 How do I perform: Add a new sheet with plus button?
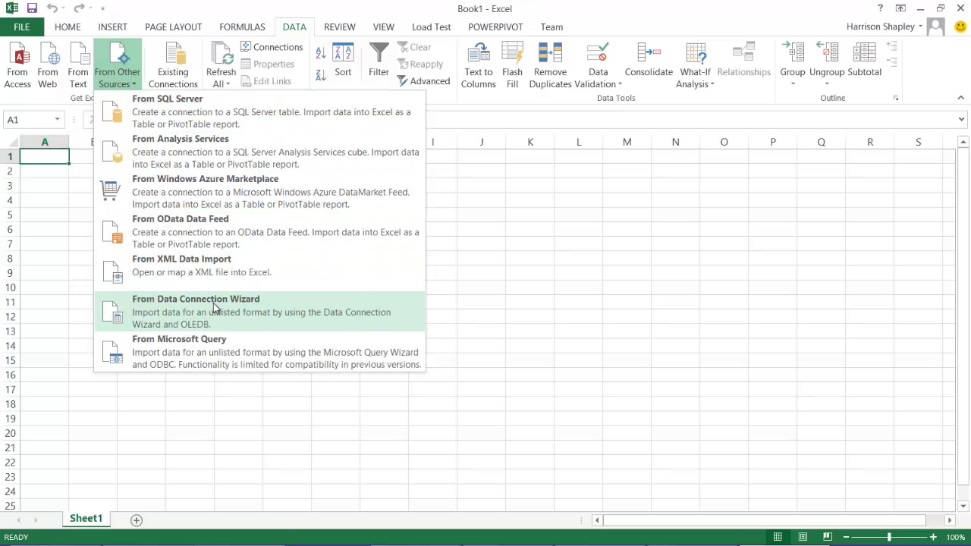tap(137, 520)
